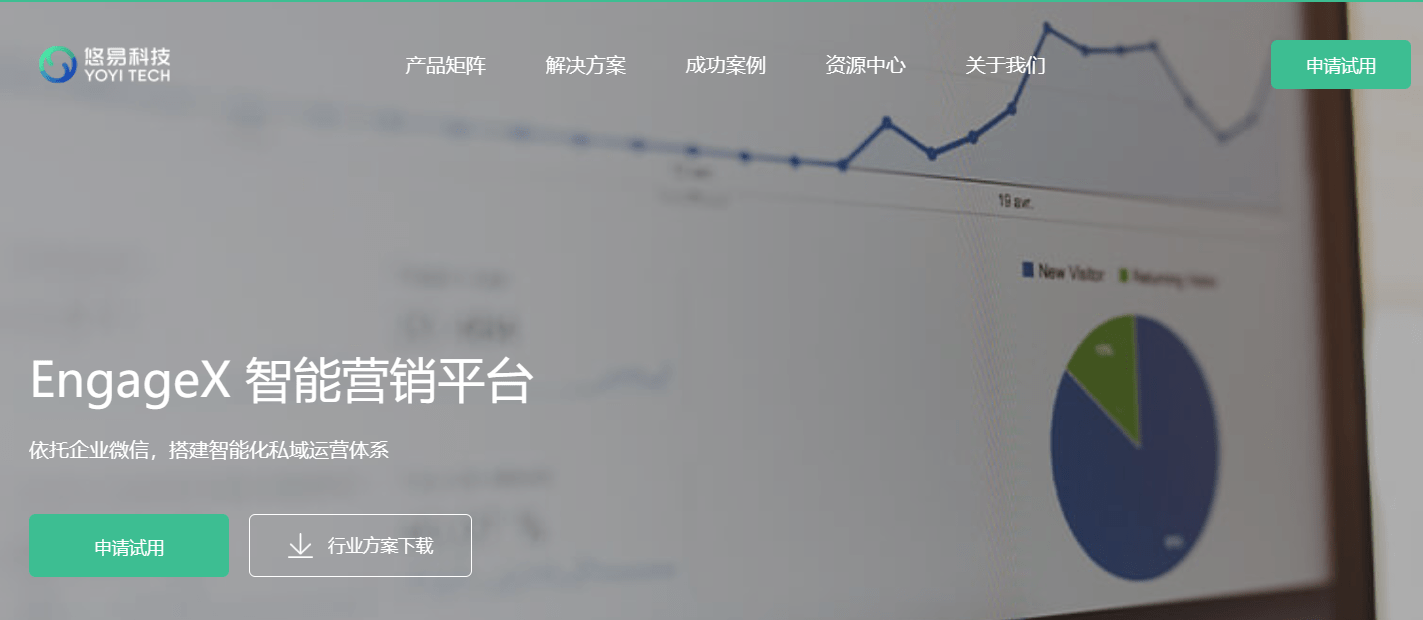This screenshot has width=1423, height=620.
Task: Open the 成功案例 menu
Action: (x=725, y=66)
